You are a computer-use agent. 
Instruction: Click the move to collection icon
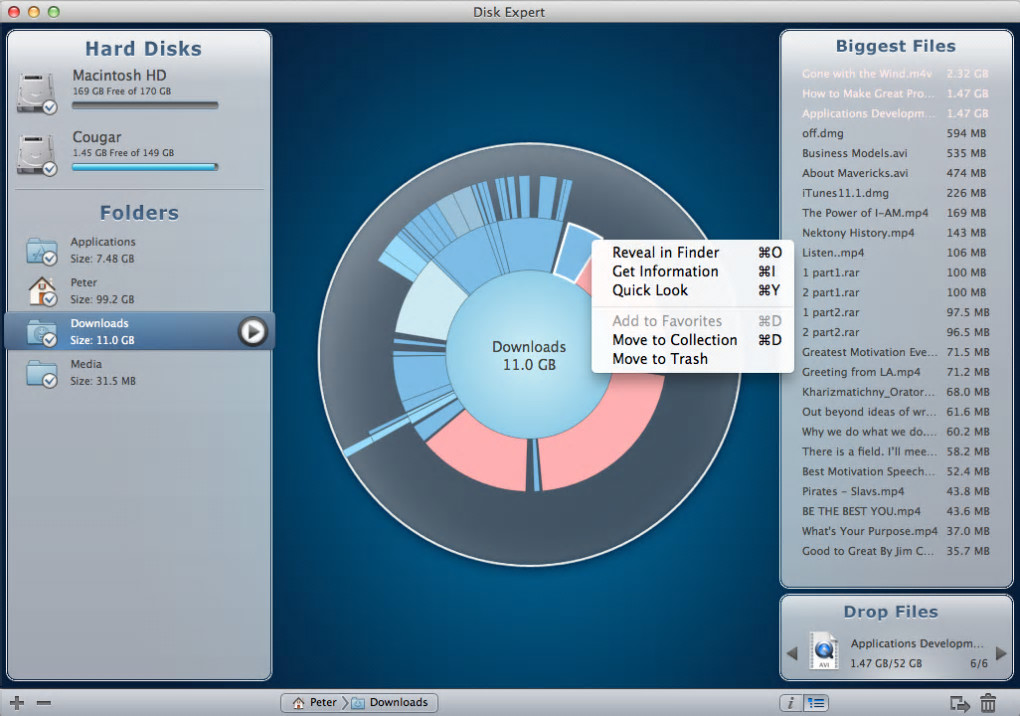pyautogui.click(x=960, y=703)
